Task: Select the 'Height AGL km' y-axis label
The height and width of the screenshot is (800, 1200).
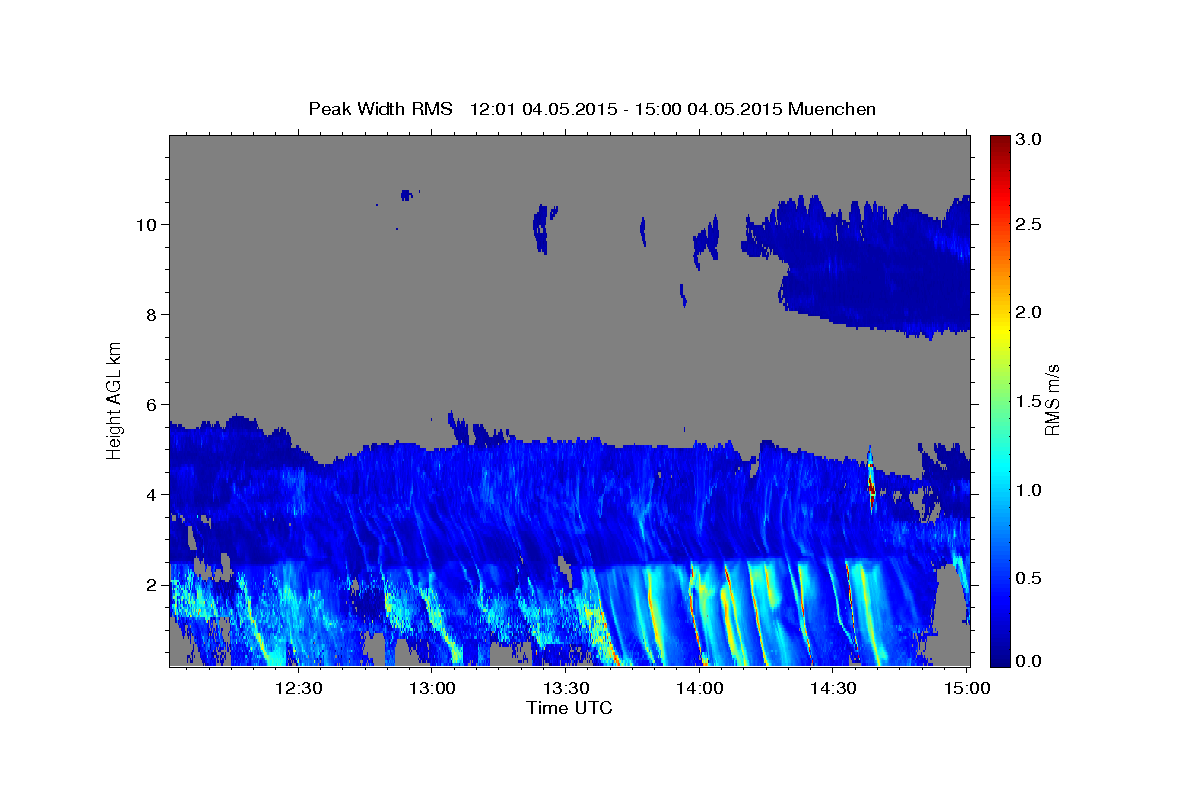Action: click(x=114, y=400)
